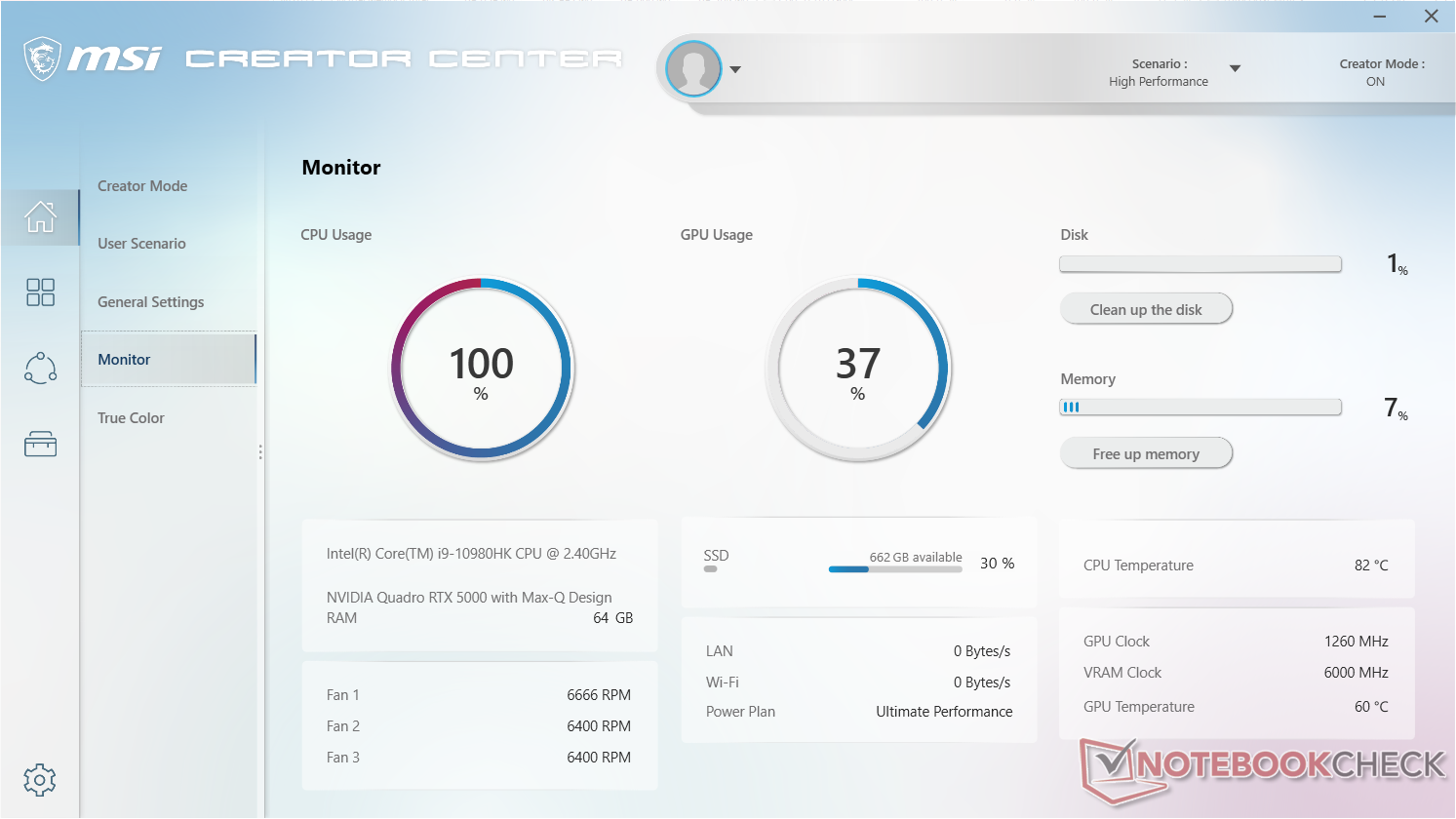Open the Home section in sidebar
The width and height of the screenshot is (1456, 819).
pyautogui.click(x=40, y=216)
